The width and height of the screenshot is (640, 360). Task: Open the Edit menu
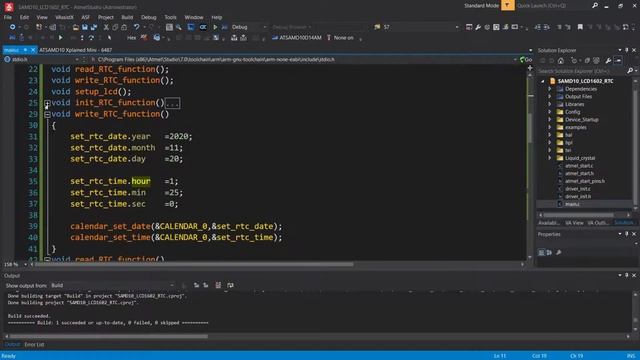click(x=24, y=17)
